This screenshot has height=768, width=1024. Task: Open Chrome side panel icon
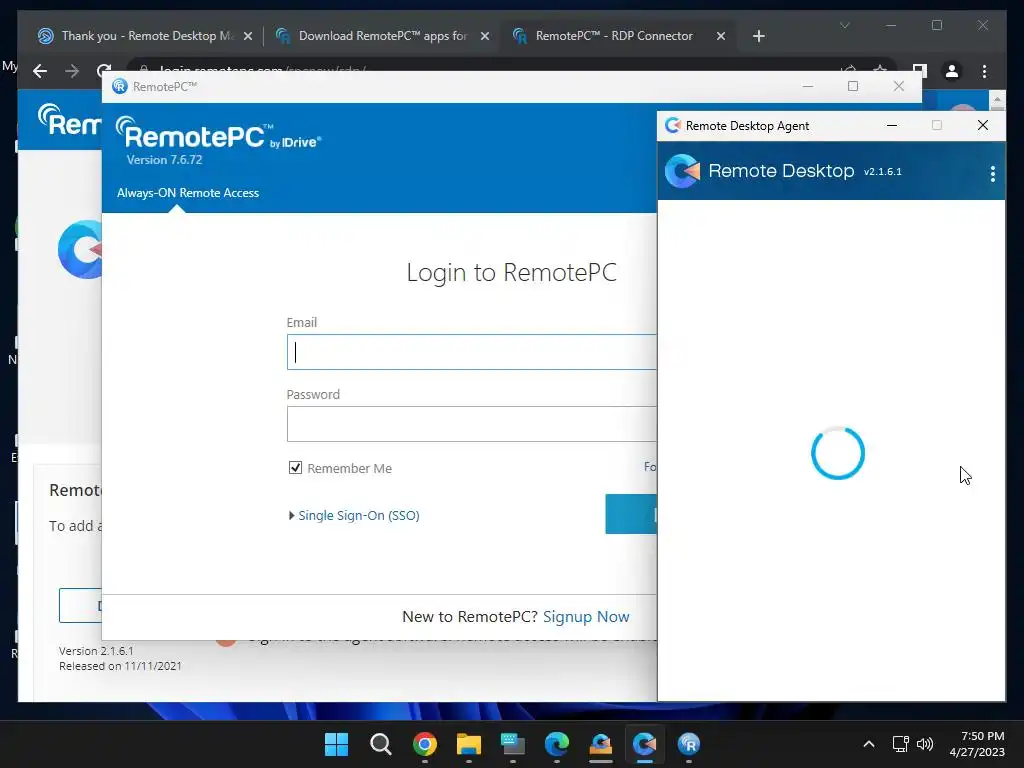pos(920,71)
